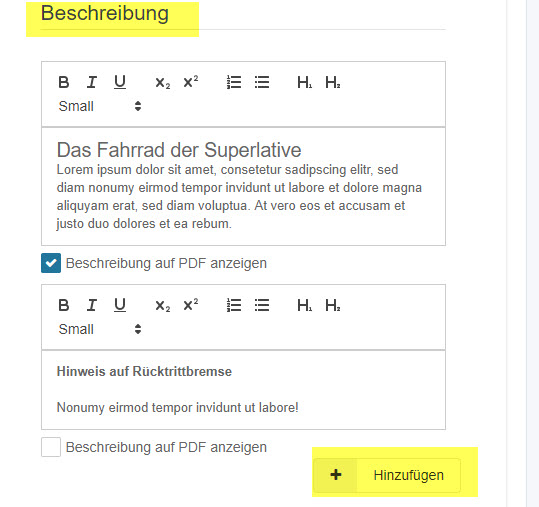This screenshot has width=539, height=507.
Task: Apply superscript in the first editor toolbar
Action: coord(191,82)
